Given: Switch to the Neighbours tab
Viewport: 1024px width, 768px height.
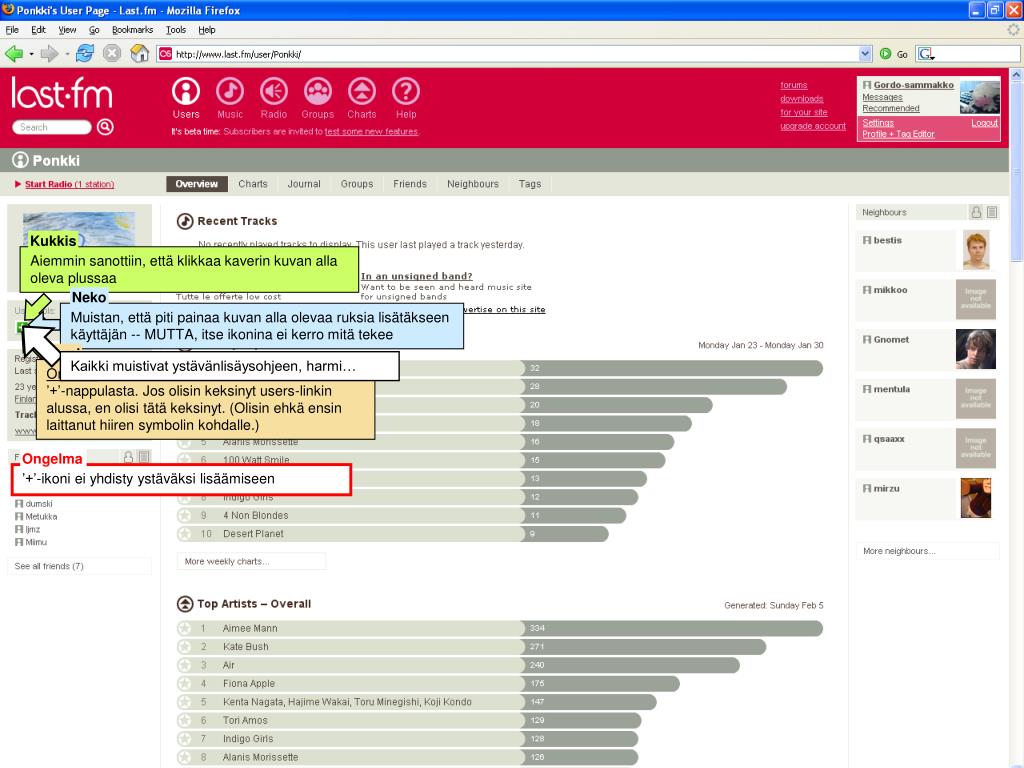Looking at the screenshot, I should tap(473, 184).
